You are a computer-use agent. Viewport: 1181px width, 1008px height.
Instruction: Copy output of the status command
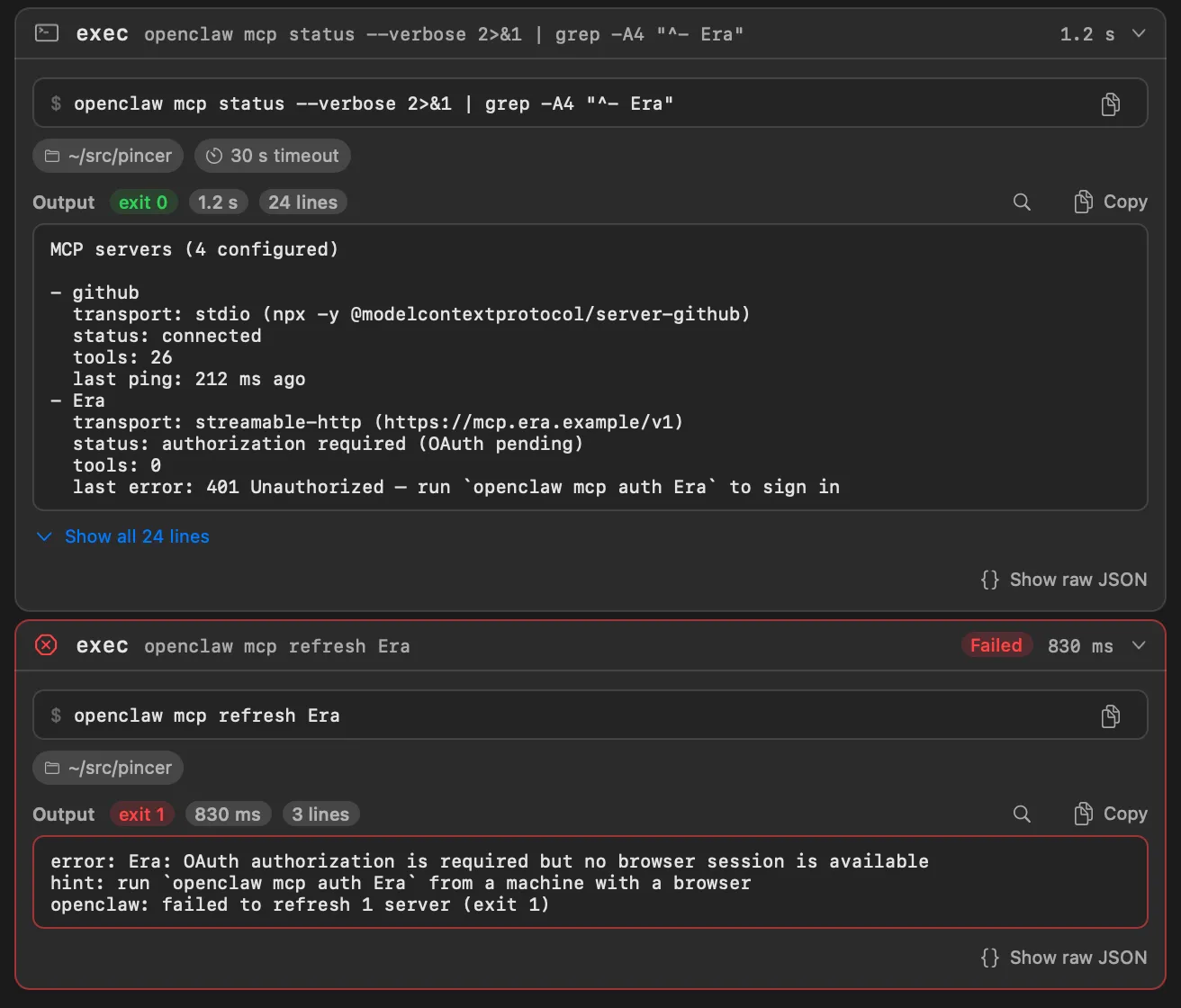[1111, 202]
